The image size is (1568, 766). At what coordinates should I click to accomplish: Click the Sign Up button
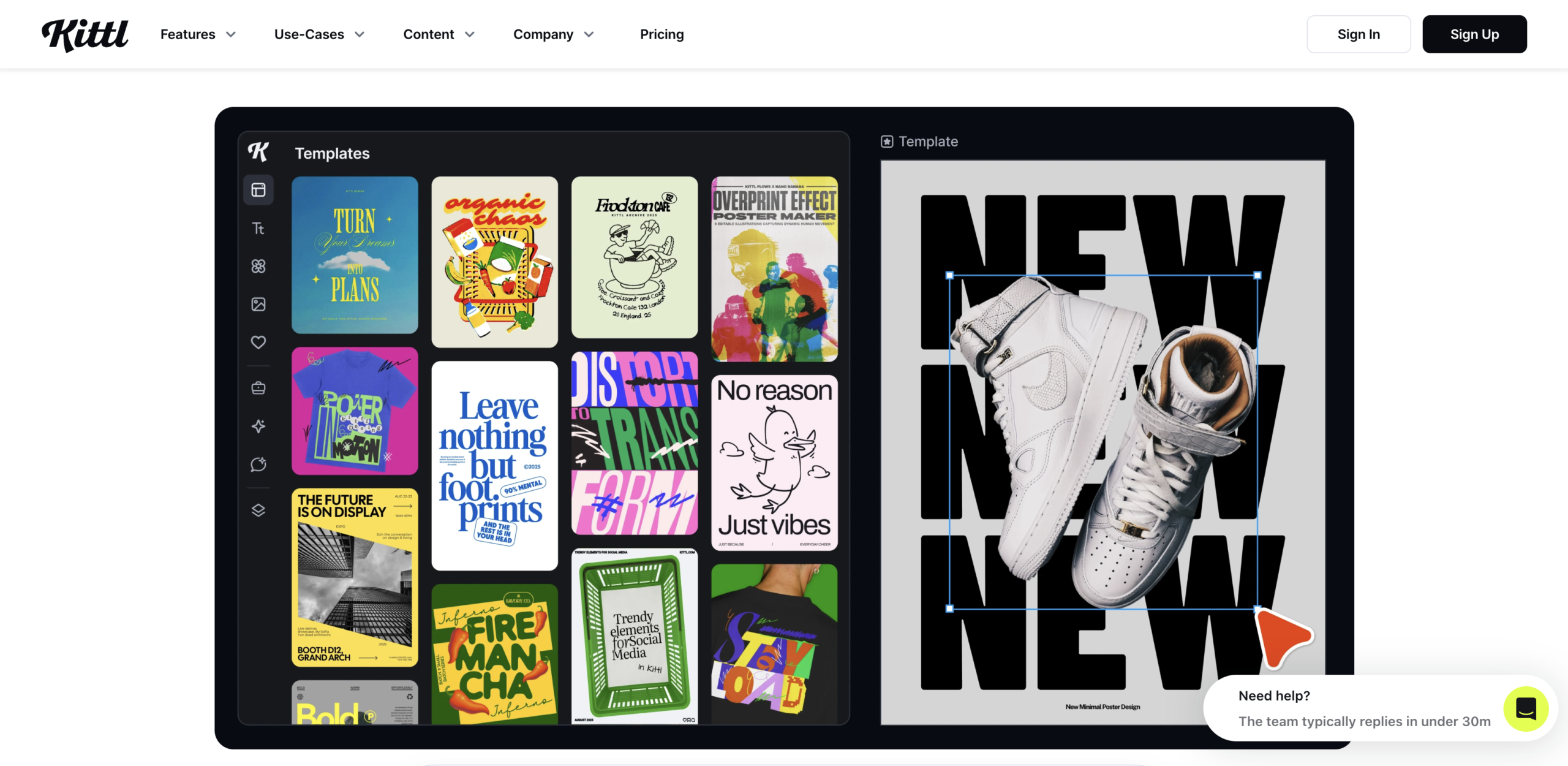[x=1474, y=34]
